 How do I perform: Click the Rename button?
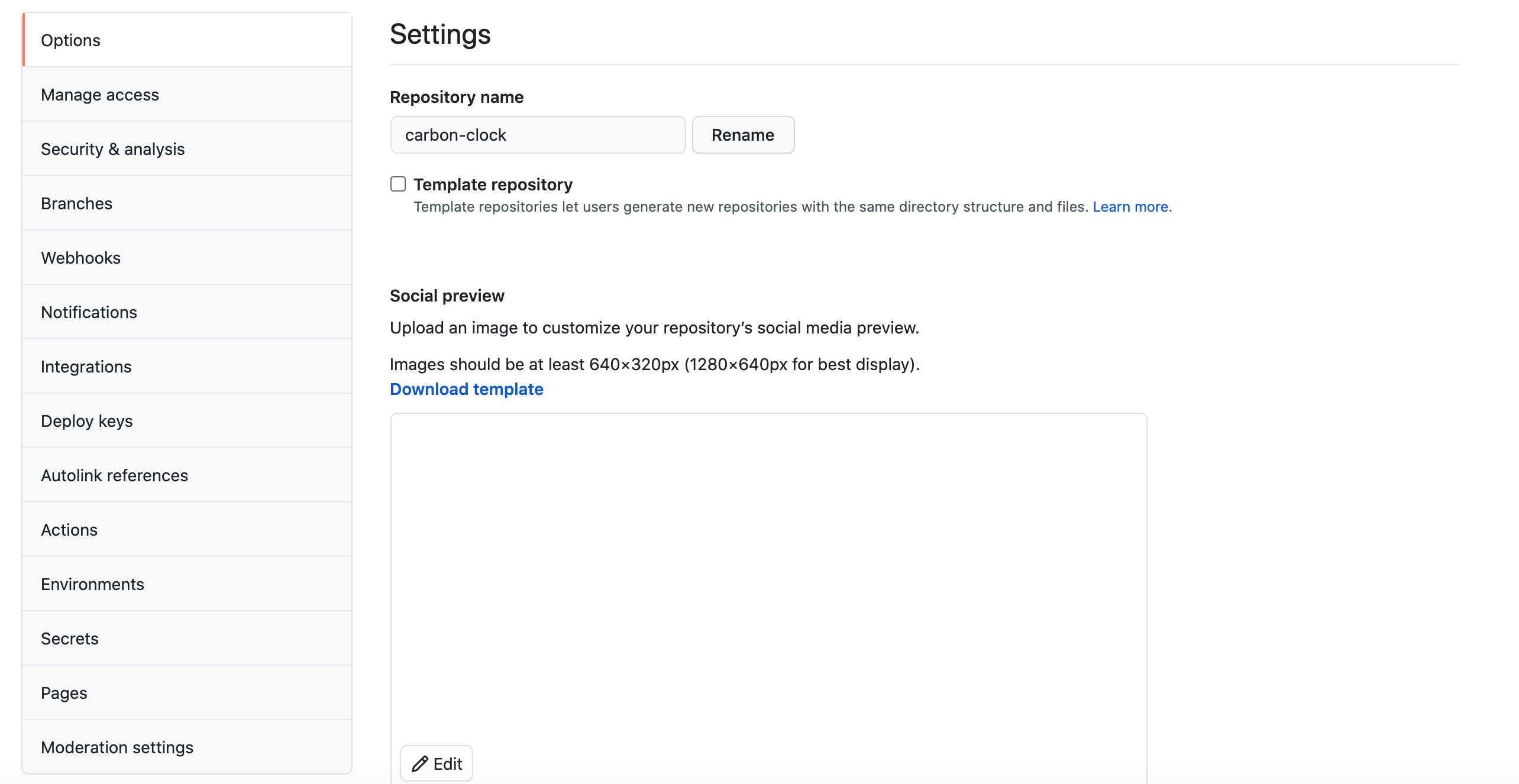[743, 135]
